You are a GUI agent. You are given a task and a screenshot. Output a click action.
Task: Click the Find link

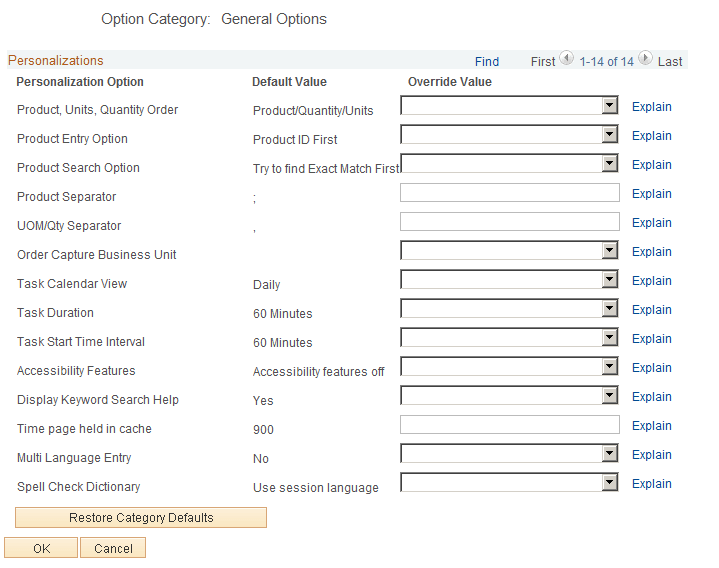[x=487, y=61]
